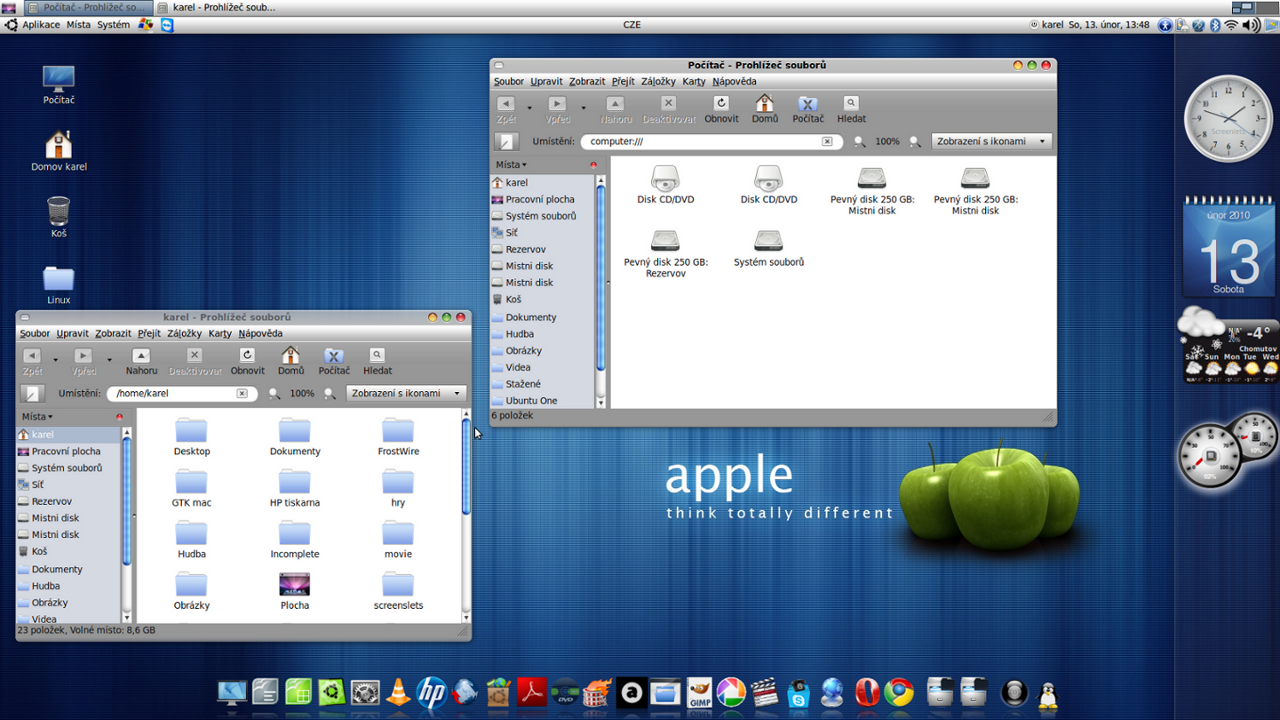Image resolution: width=1280 pixels, height=720 pixels.
Task: Toggle text location entry in Počítač window
Action: [508, 142]
